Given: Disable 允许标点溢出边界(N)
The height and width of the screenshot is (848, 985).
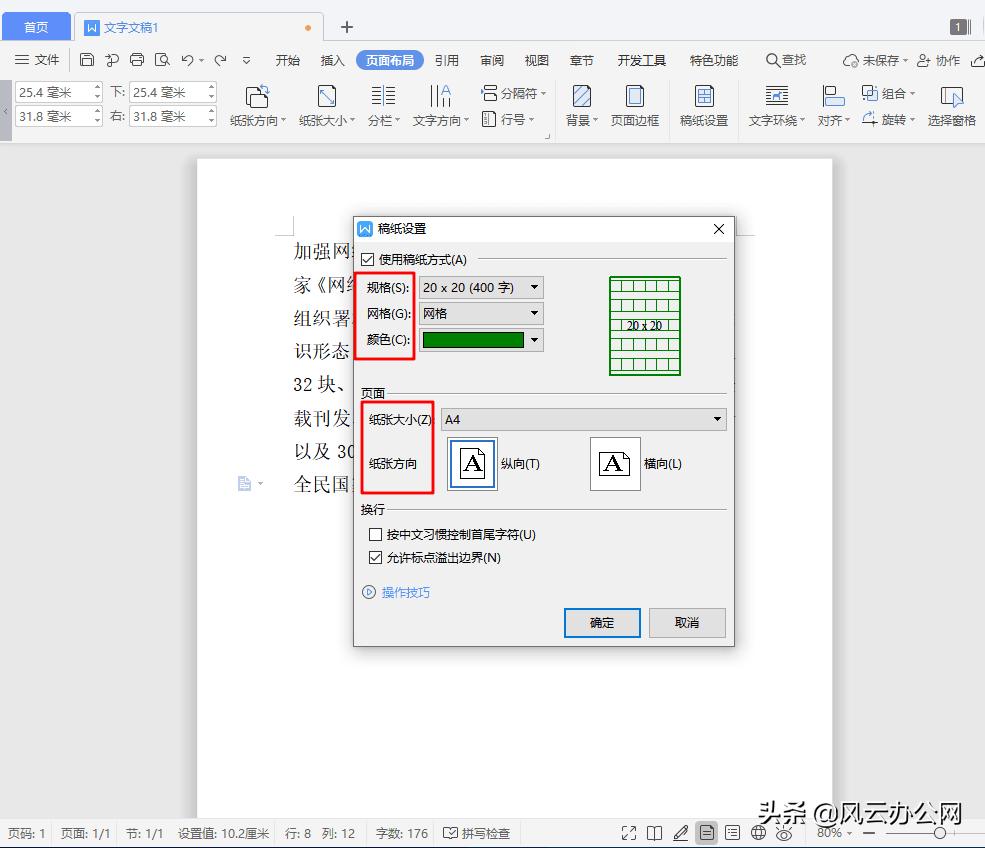Looking at the screenshot, I should pyautogui.click(x=377, y=558).
